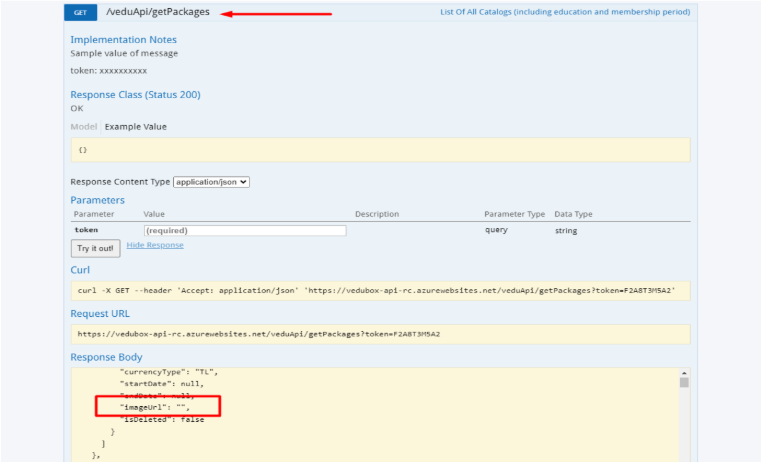
Task: Click the Response Body scrollbar up arrow
Action: click(x=684, y=371)
